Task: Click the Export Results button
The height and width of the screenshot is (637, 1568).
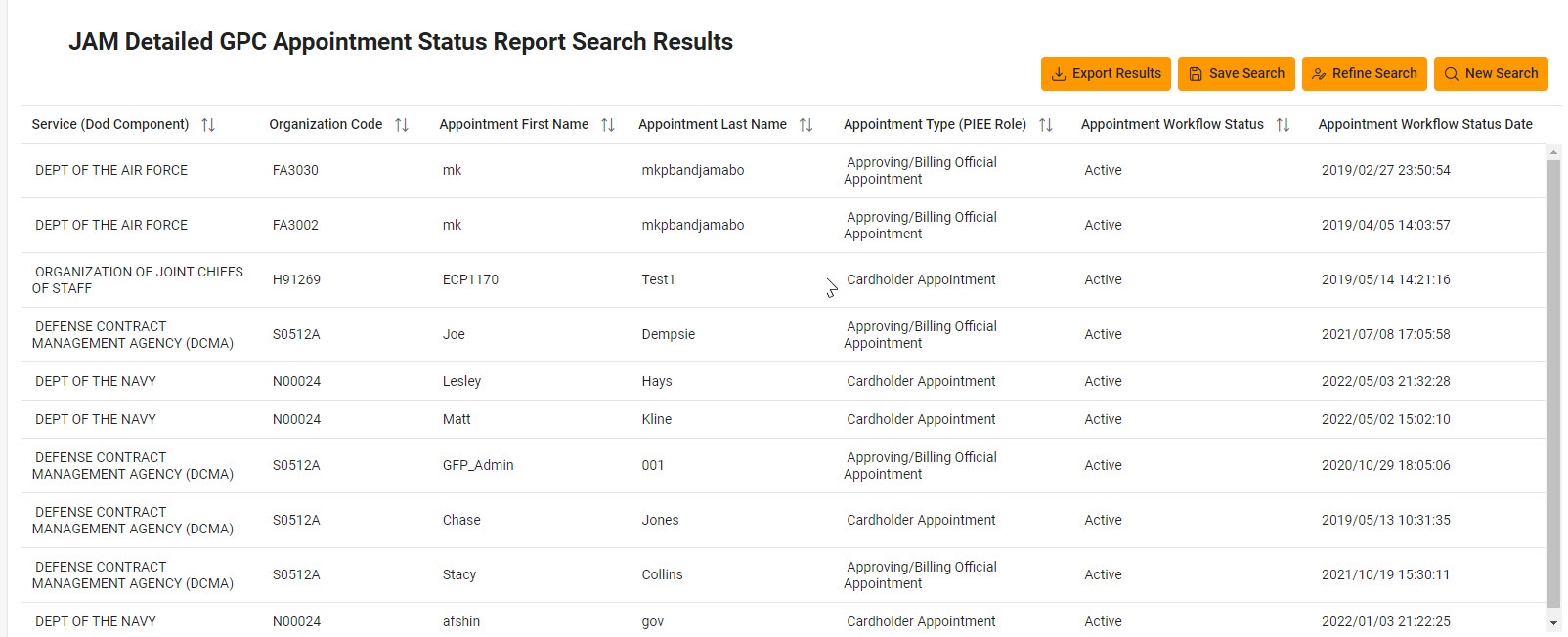Action: tap(1106, 73)
